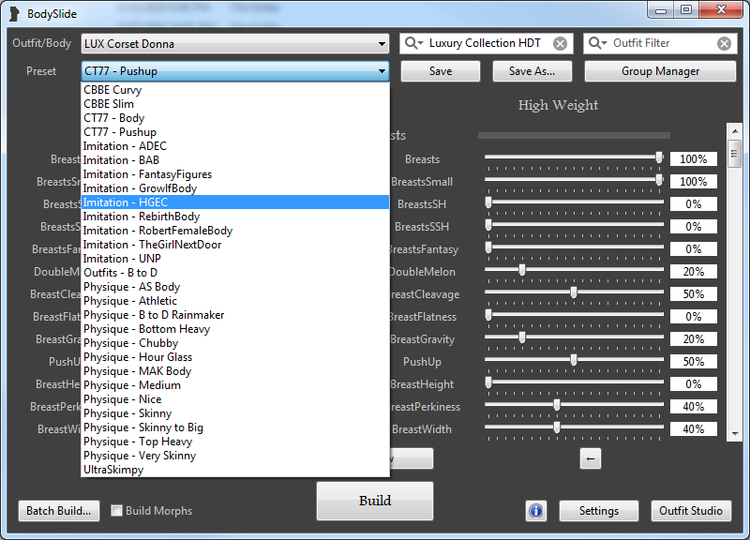The width and height of the screenshot is (750, 540).
Task: Adjust the high weight BreastPerkiness slider
Action: [x=557, y=405]
